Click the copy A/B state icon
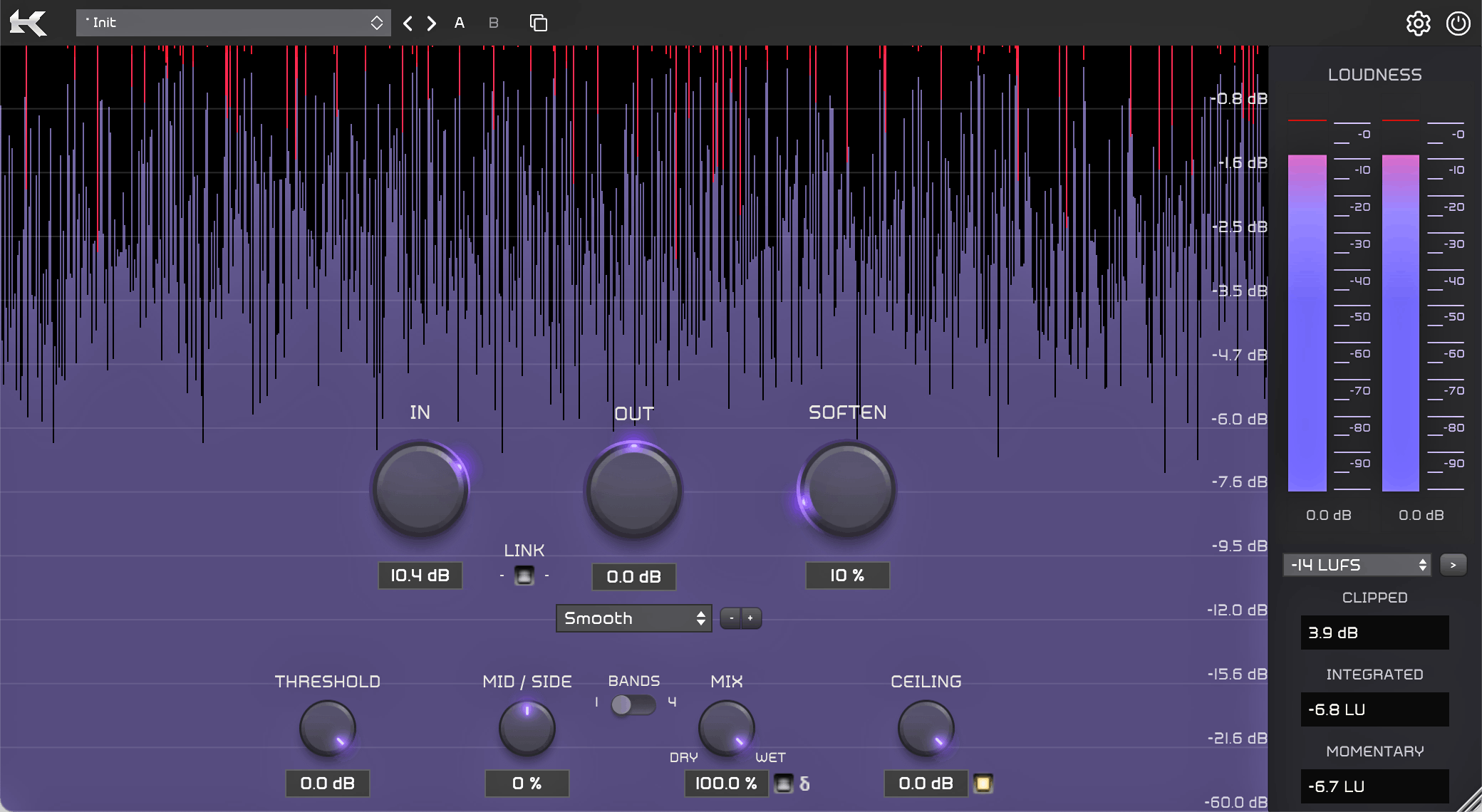 pos(539,24)
